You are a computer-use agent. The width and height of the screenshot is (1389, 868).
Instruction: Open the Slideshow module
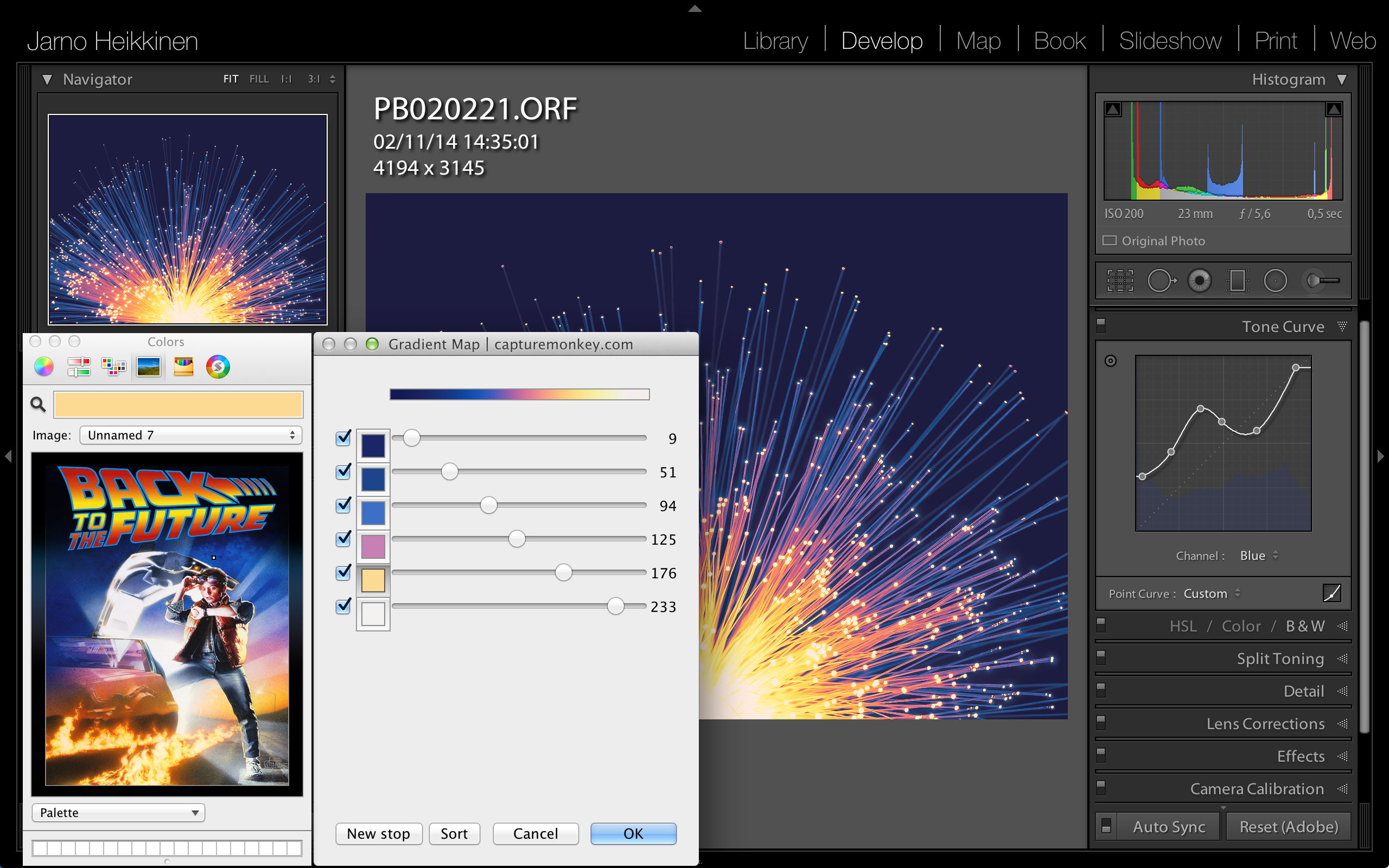1170,41
